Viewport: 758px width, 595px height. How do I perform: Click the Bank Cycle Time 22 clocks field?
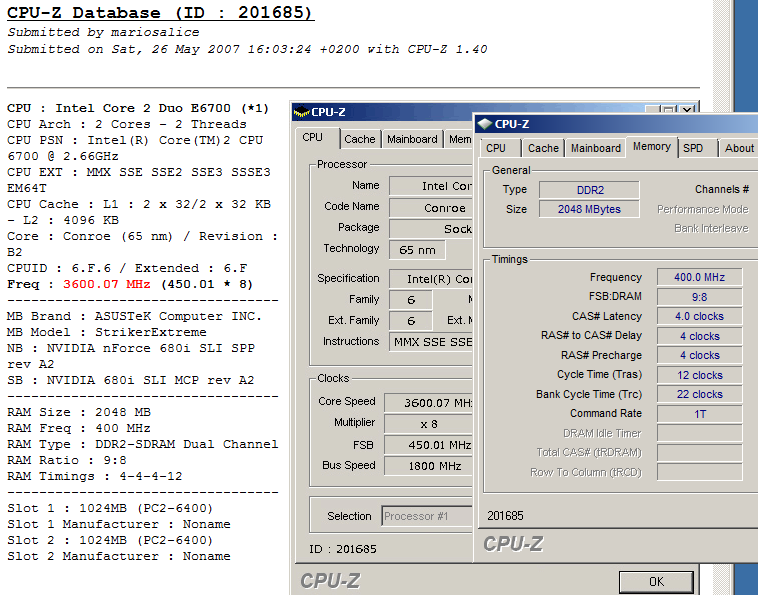click(x=699, y=394)
